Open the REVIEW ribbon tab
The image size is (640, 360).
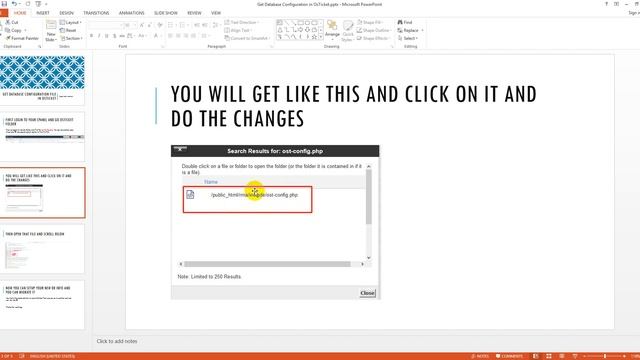194,13
